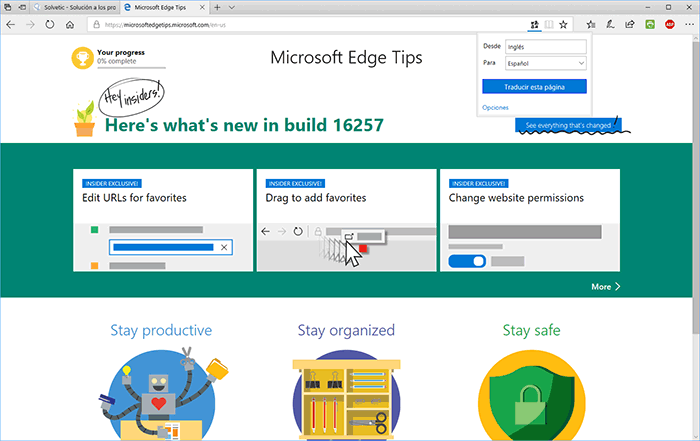Image resolution: width=700 pixels, height=441 pixels.
Task: Show tabs you've set aside icon
Action: pos(8,7)
